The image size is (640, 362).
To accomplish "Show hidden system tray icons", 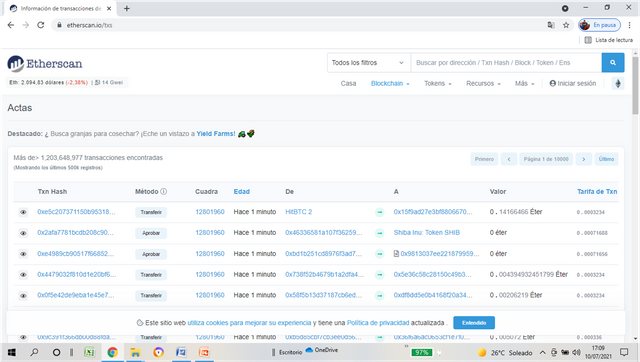I will click(x=542, y=352).
